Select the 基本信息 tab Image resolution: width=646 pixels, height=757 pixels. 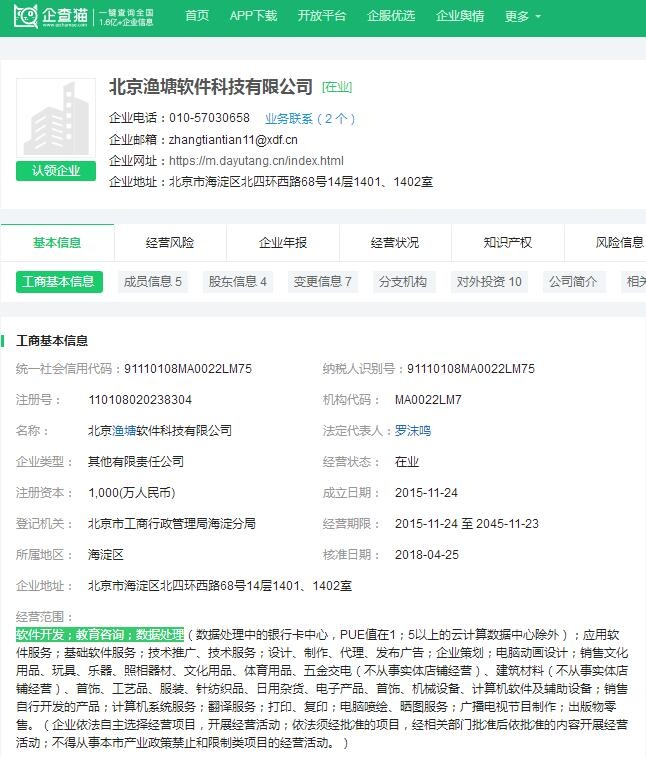point(57,242)
